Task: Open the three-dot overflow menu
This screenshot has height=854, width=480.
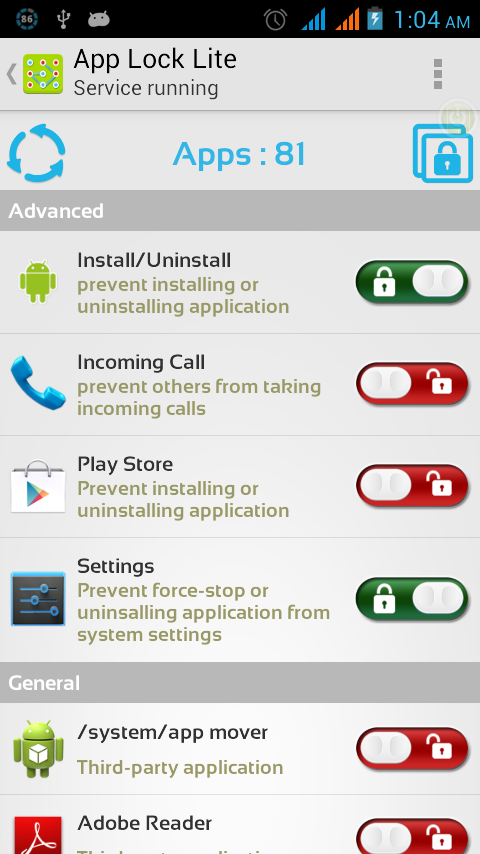Action: 438,74
